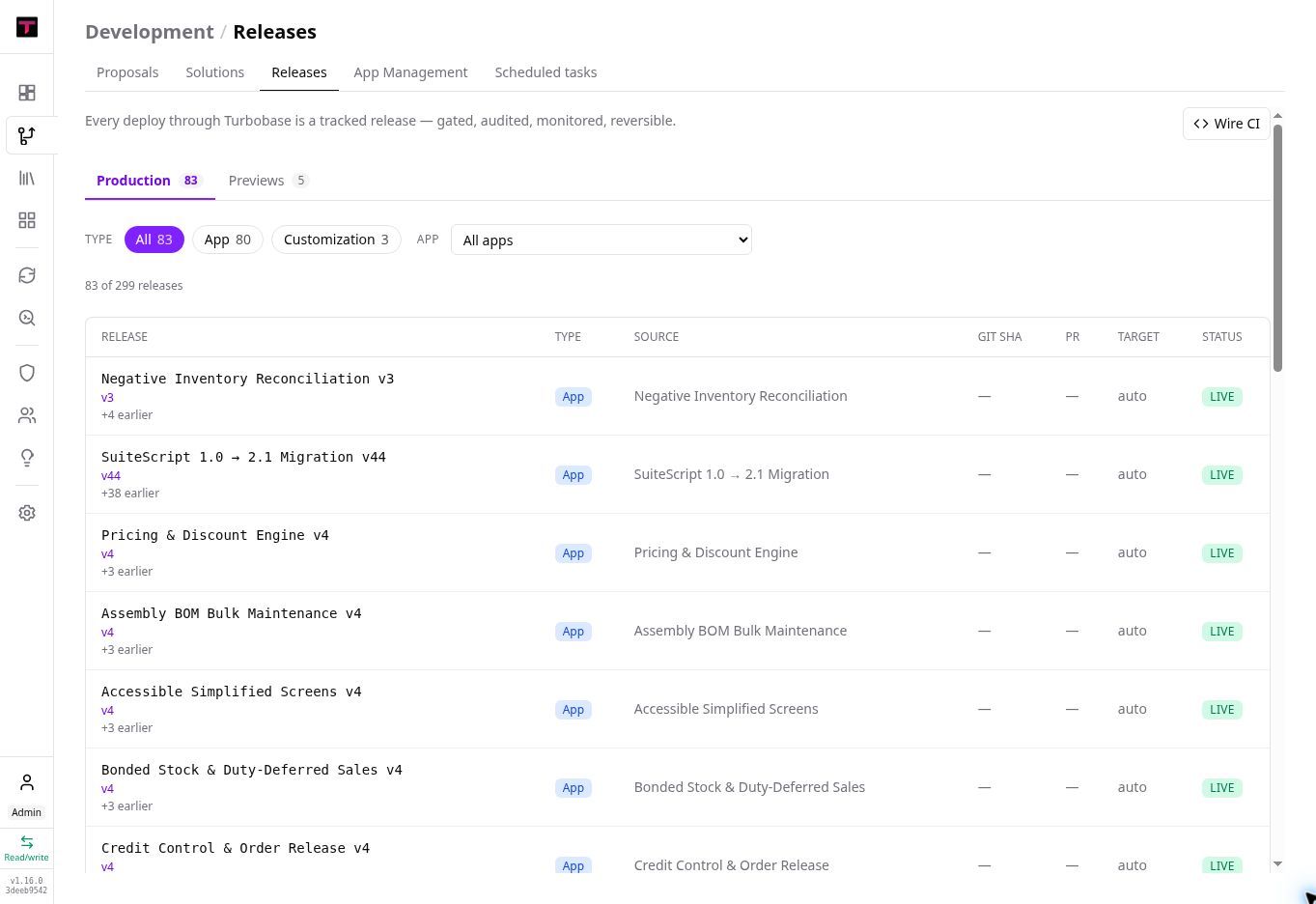Image resolution: width=1316 pixels, height=904 pixels.
Task: Click the scrollbar up arrow
Action: [1277, 116]
